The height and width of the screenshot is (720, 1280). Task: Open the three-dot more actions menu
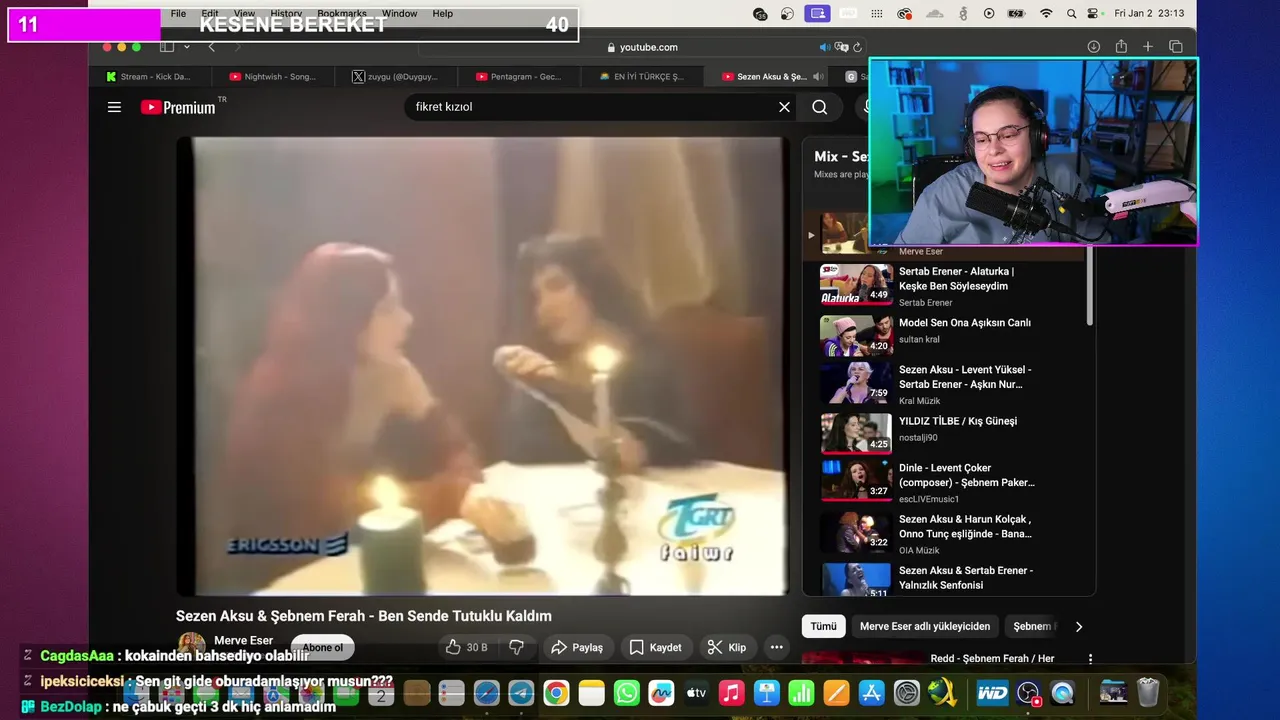tap(776, 647)
